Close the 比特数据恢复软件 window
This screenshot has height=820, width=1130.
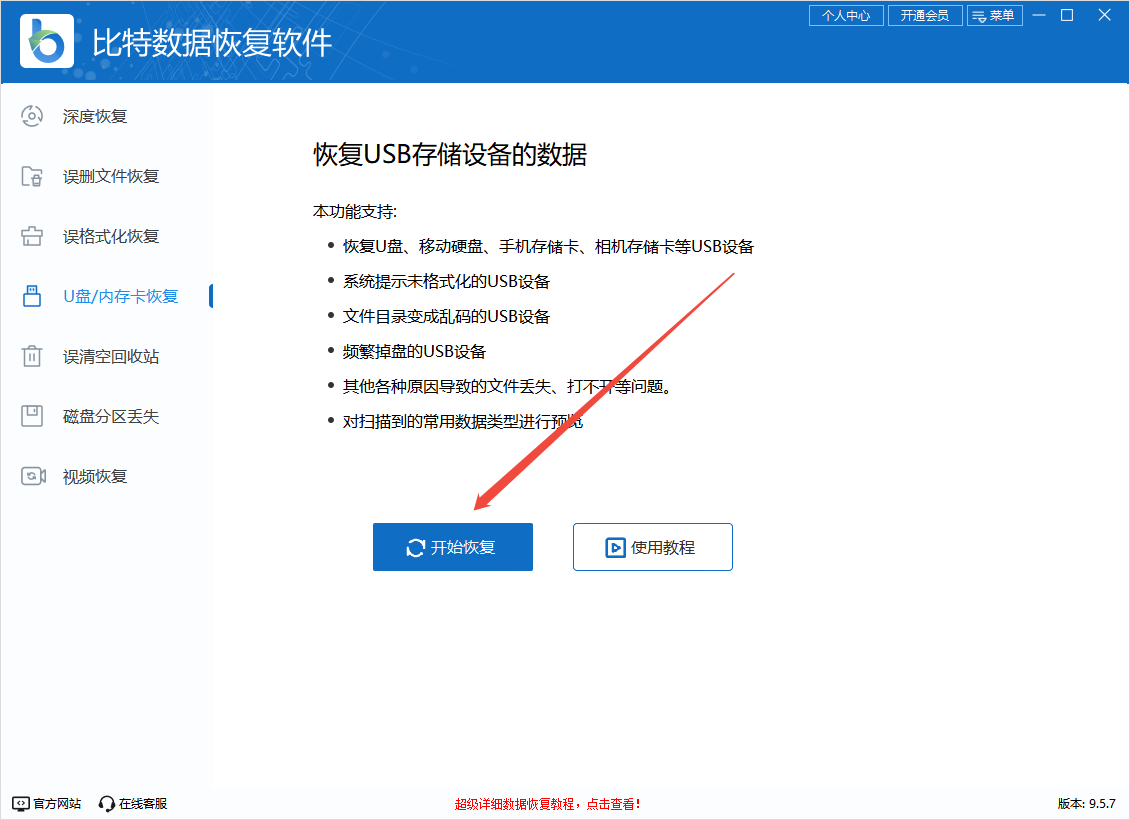pos(1104,15)
